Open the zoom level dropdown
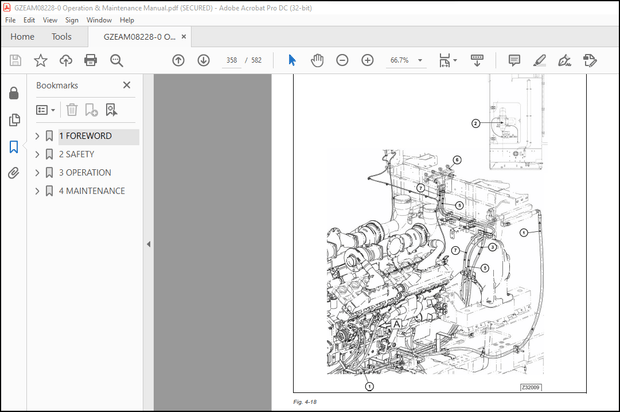The width and height of the screenshot is (620, 412). 420,60
